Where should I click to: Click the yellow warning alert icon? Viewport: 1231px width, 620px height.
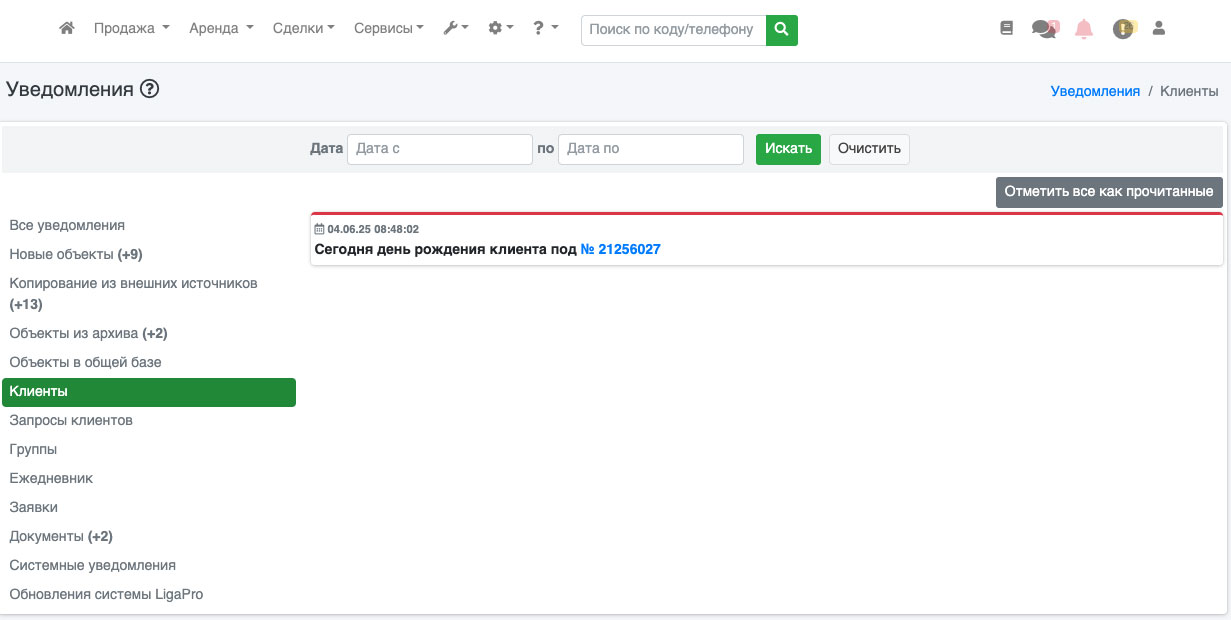1123,29
